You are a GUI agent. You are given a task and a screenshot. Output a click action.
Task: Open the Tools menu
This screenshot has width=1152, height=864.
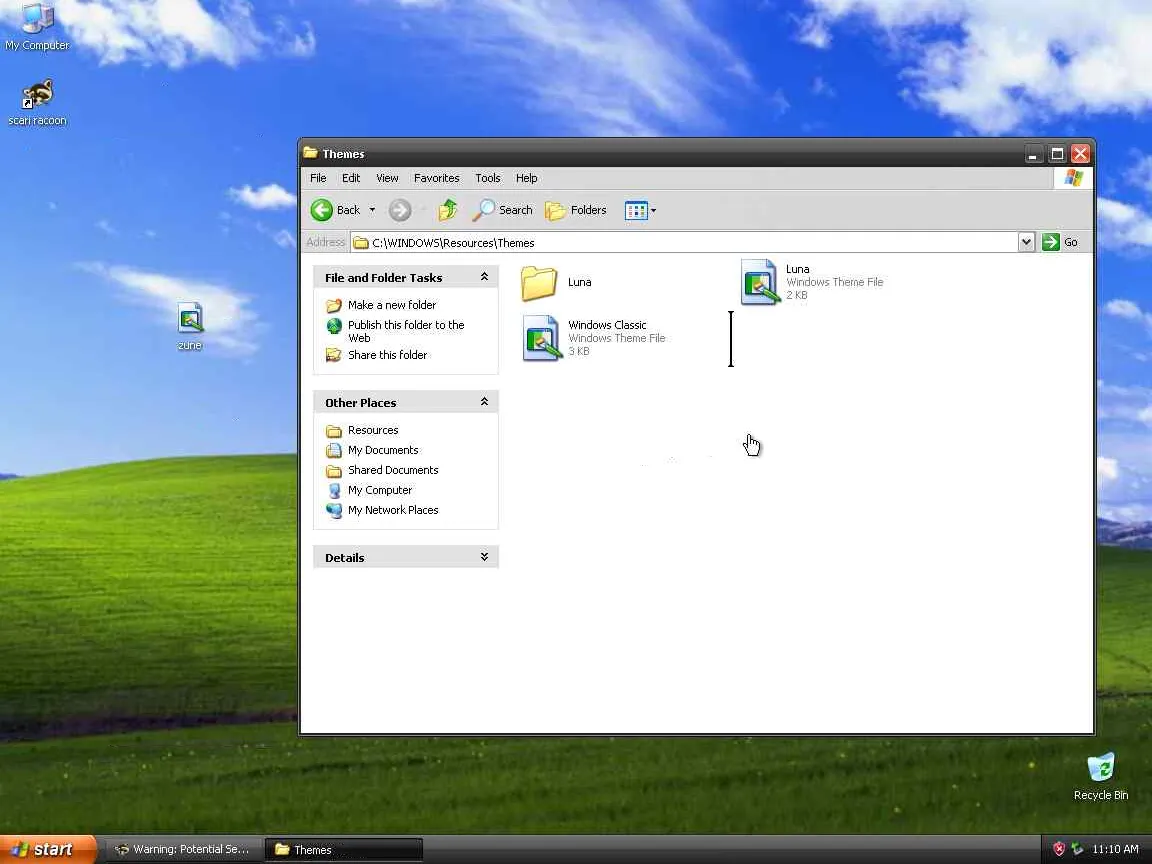point(488,178)
